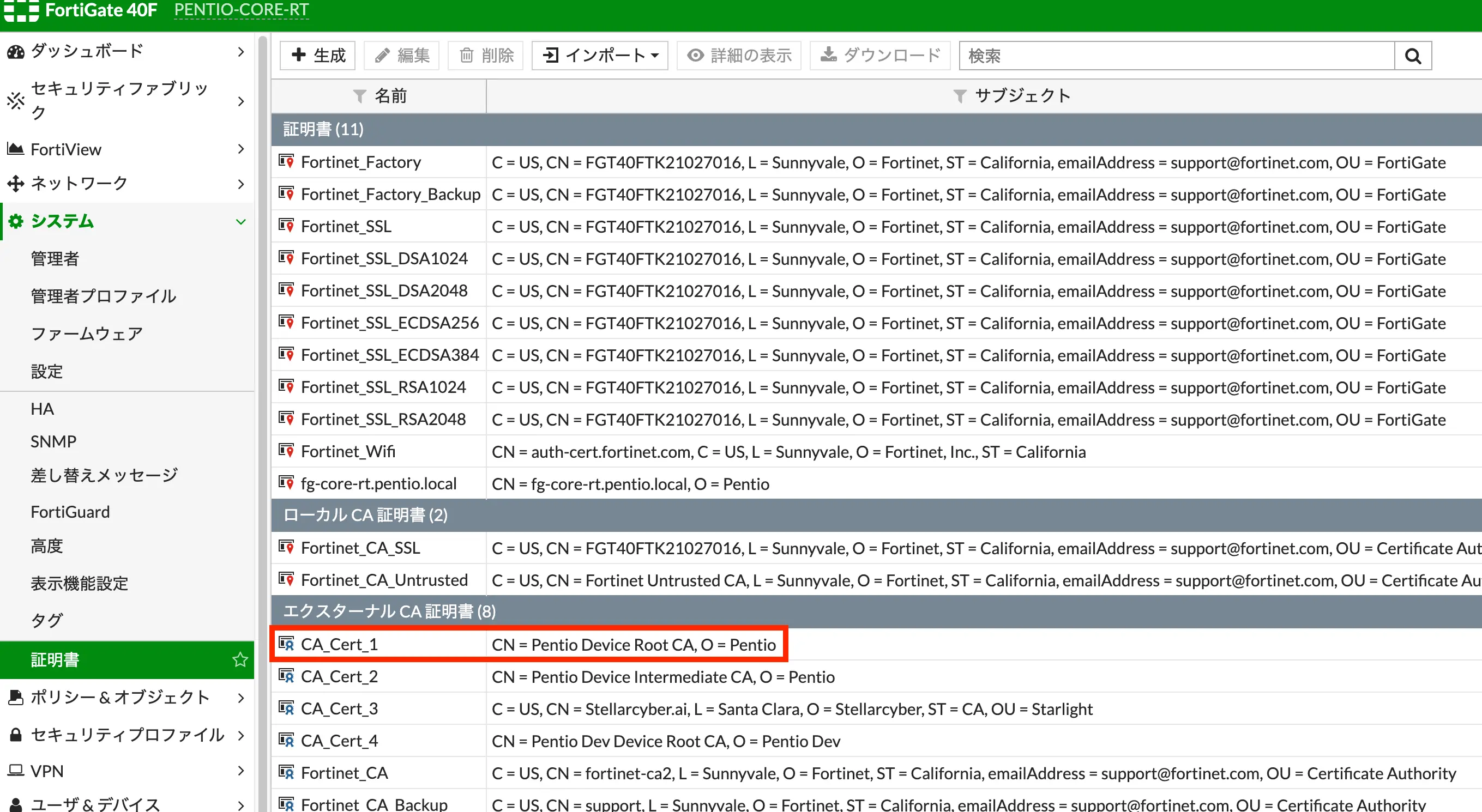
Task: Click the sidebar vertical scrollbar
Action: point(263,423)
